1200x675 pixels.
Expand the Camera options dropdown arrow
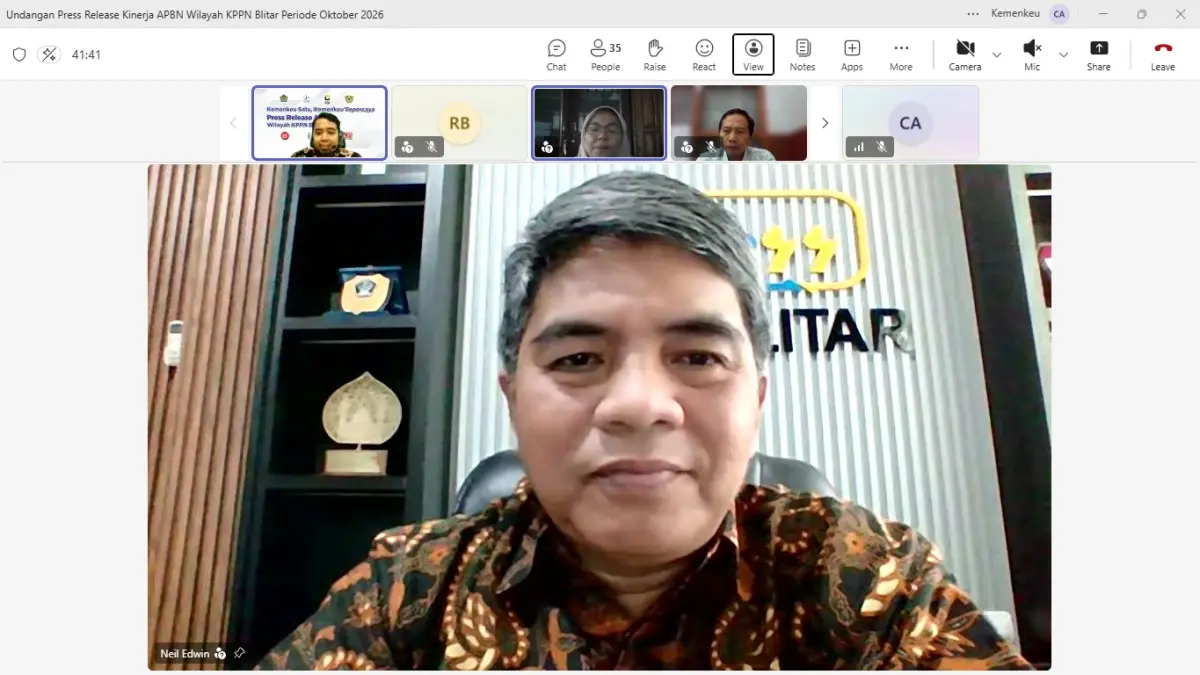tap(997, 55)
